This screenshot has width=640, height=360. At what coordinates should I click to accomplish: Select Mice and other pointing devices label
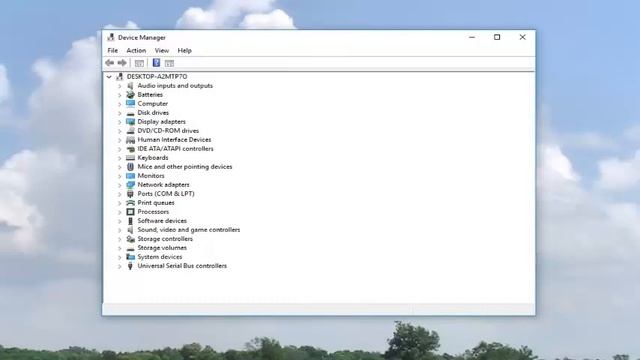(185, 167)
